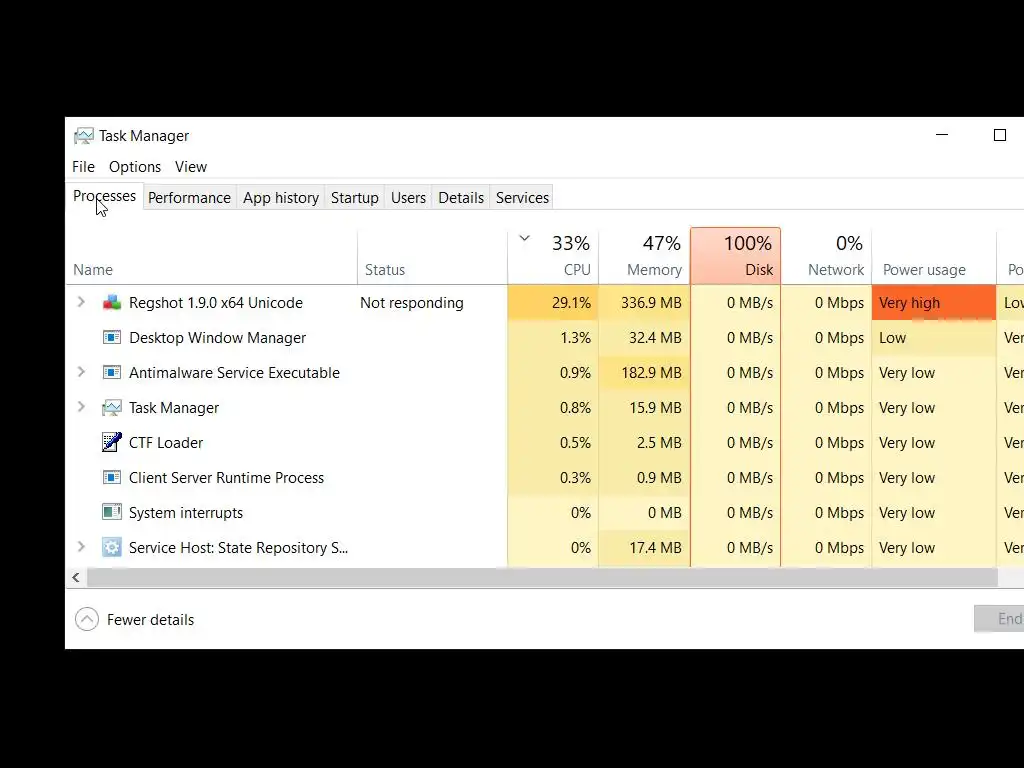Expand the Regshot 1.9.0 process group
The height and width of the screenshot is (768, 1024).
81,302
